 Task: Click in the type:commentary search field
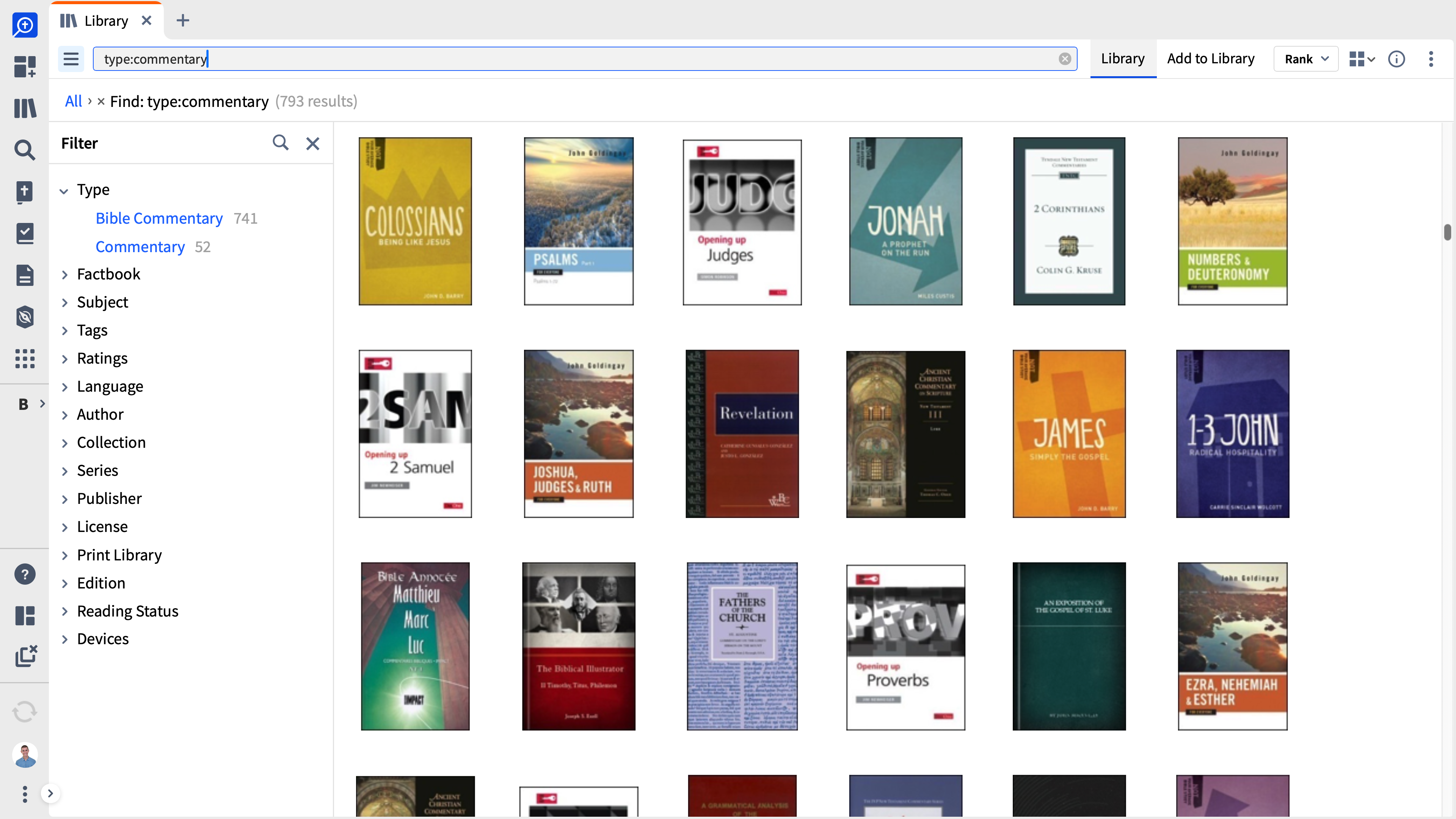[x=584, y=59]
